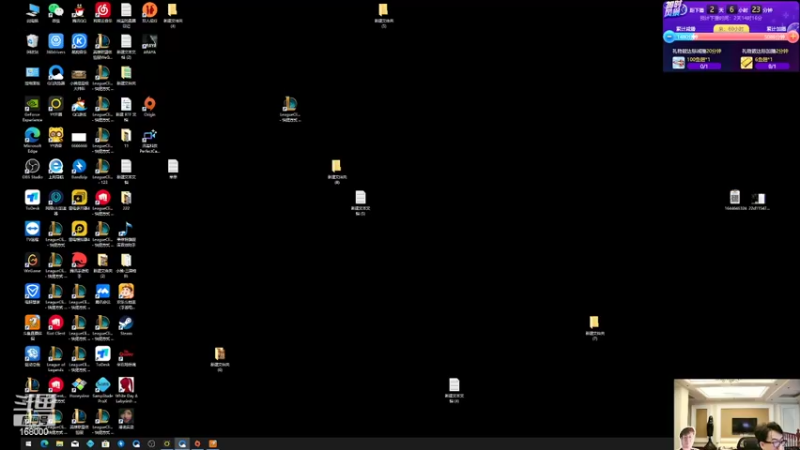
Task: Launch the TeamViewer desktop shortcut
Action: (32, 231)
